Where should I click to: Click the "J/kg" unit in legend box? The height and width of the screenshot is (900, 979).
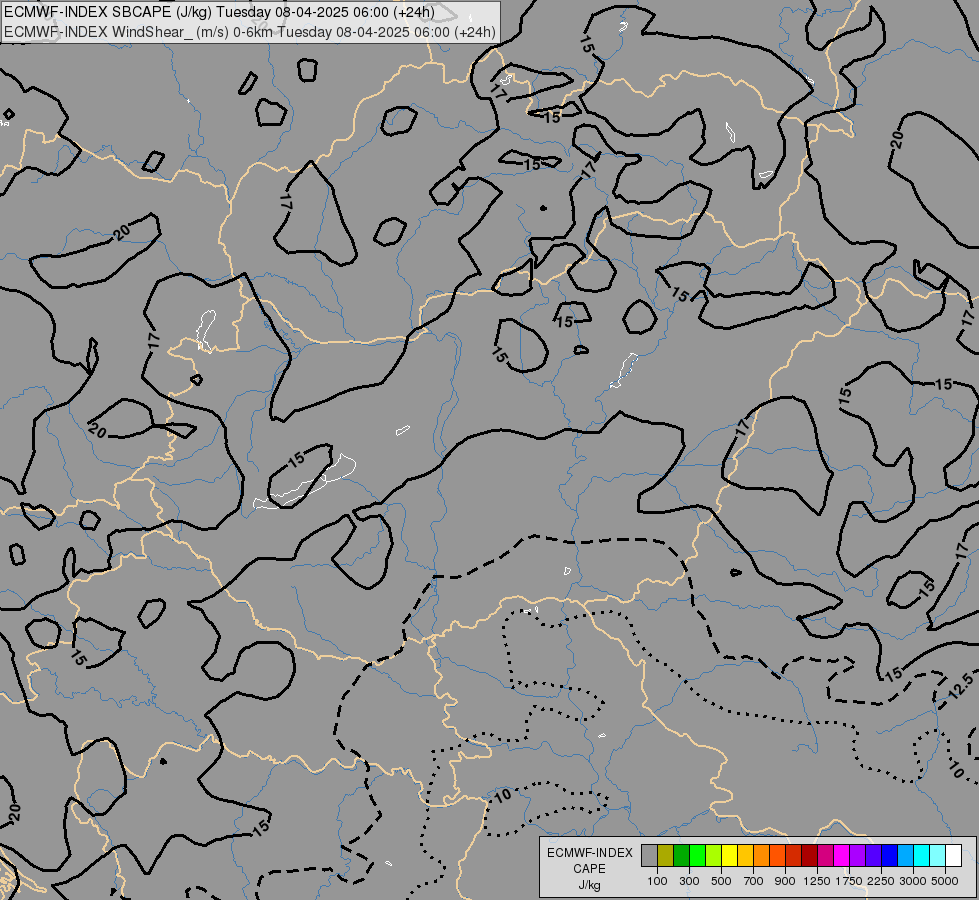click(589, 885)
